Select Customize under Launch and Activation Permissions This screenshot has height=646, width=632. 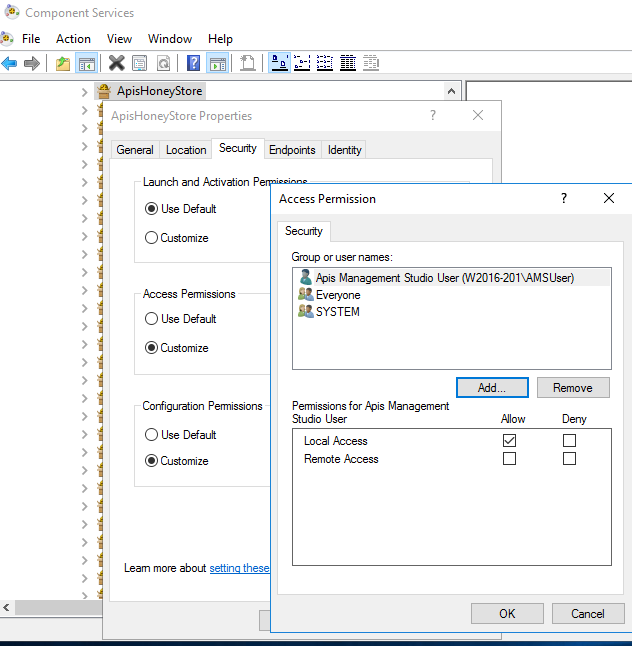tap(152, 238)
